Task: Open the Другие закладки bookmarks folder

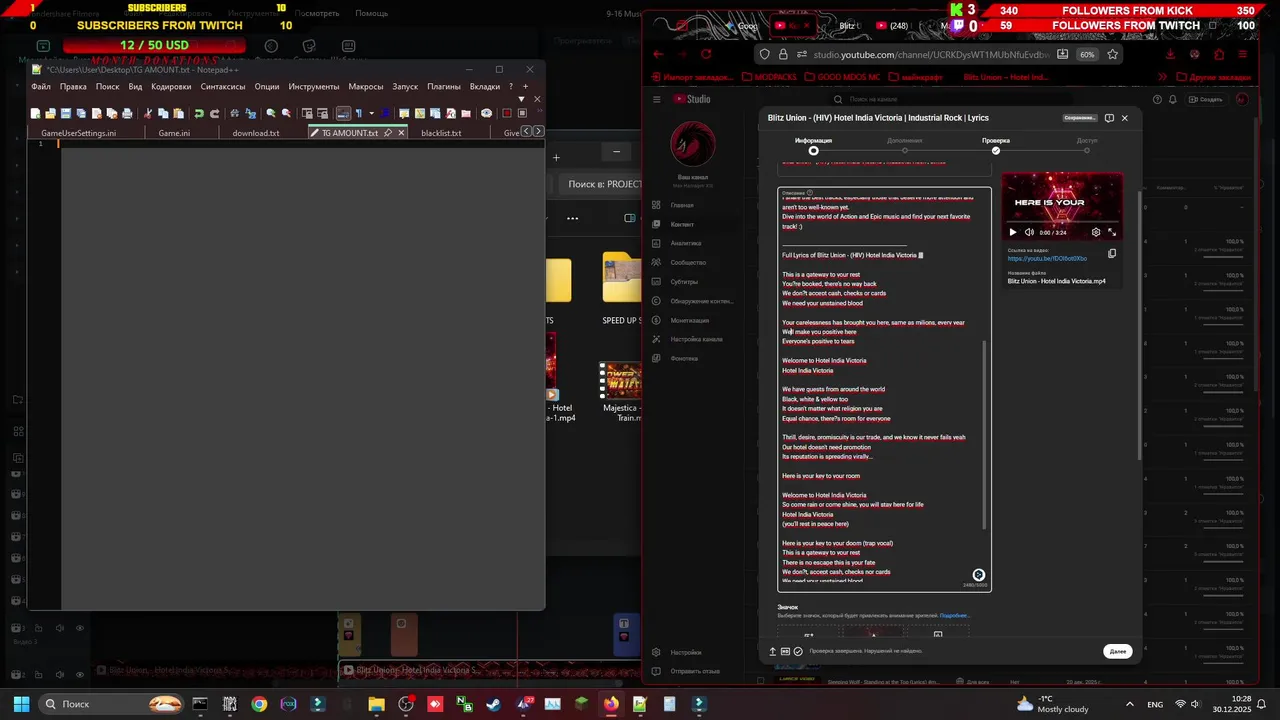Action: click(1213, 77)
